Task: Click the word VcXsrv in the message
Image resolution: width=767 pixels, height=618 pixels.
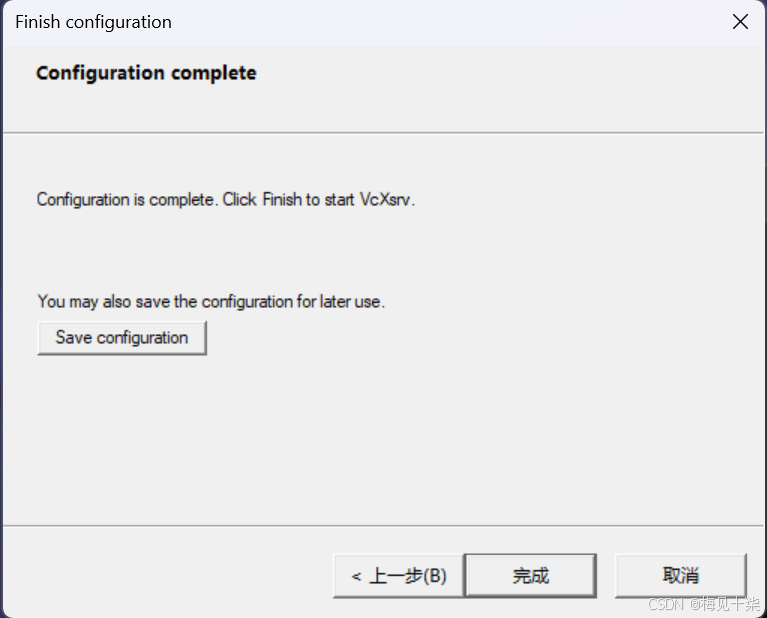Action: pyautogui.click(x=386, y=200)
